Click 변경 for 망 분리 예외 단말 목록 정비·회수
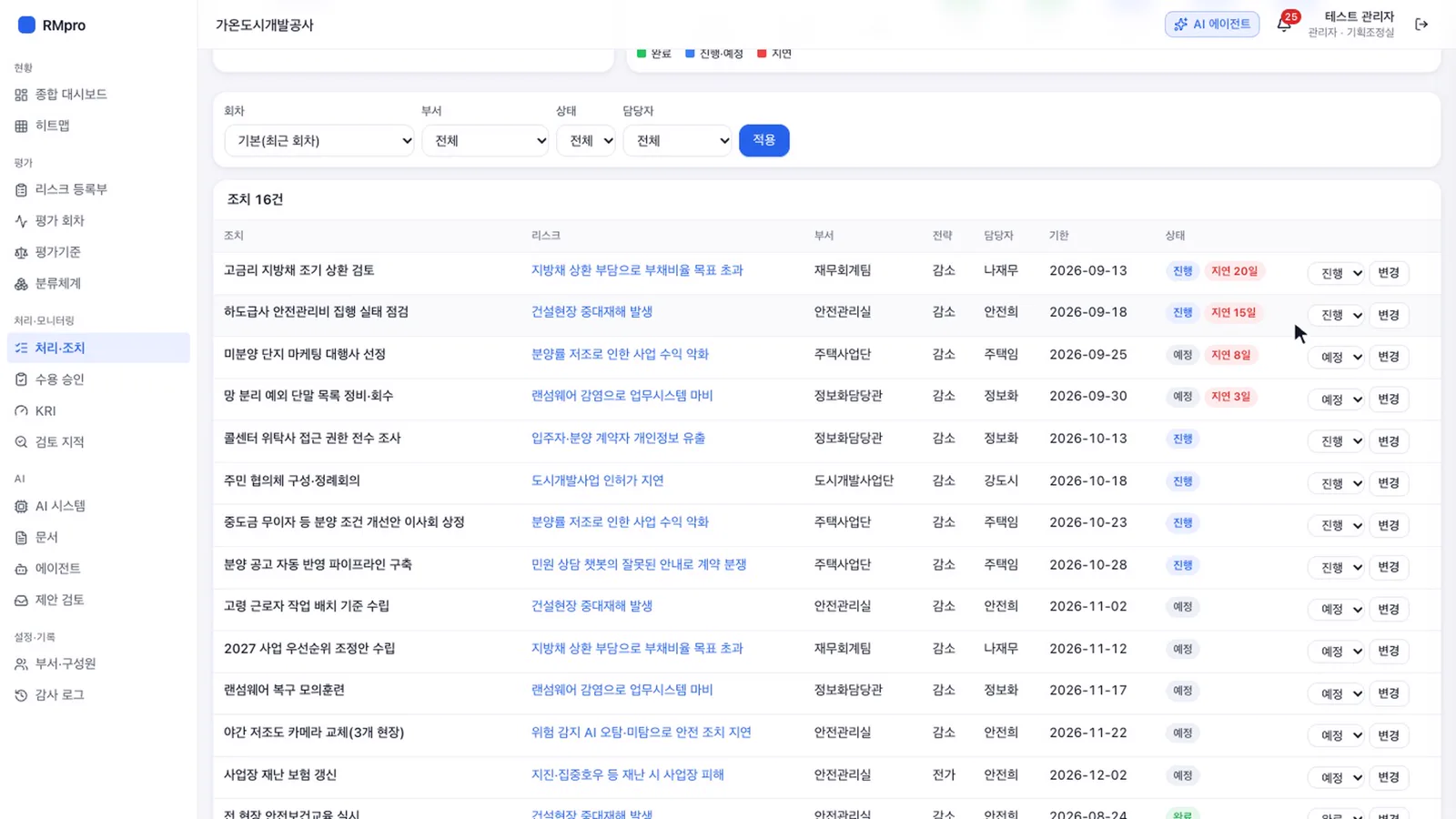The width and height of the screenshot is (1456, 819). 1388,399
